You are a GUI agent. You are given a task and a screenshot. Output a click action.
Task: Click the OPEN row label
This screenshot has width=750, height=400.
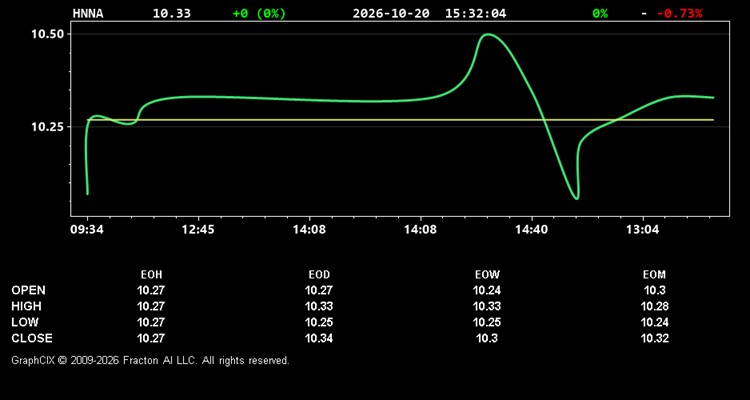coord(29,290)
